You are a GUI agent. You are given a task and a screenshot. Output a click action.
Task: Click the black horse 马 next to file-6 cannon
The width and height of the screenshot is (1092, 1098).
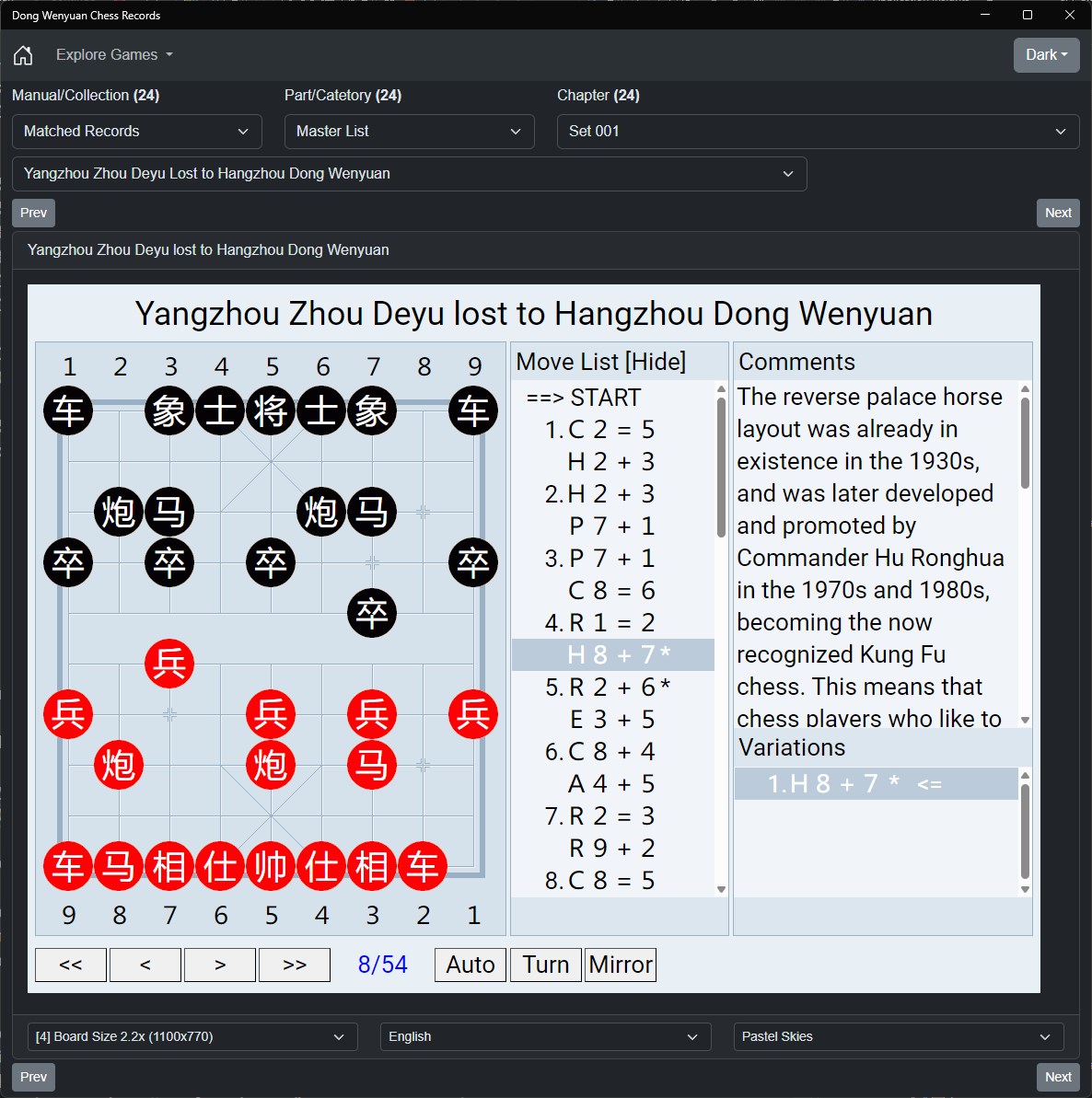372,512
